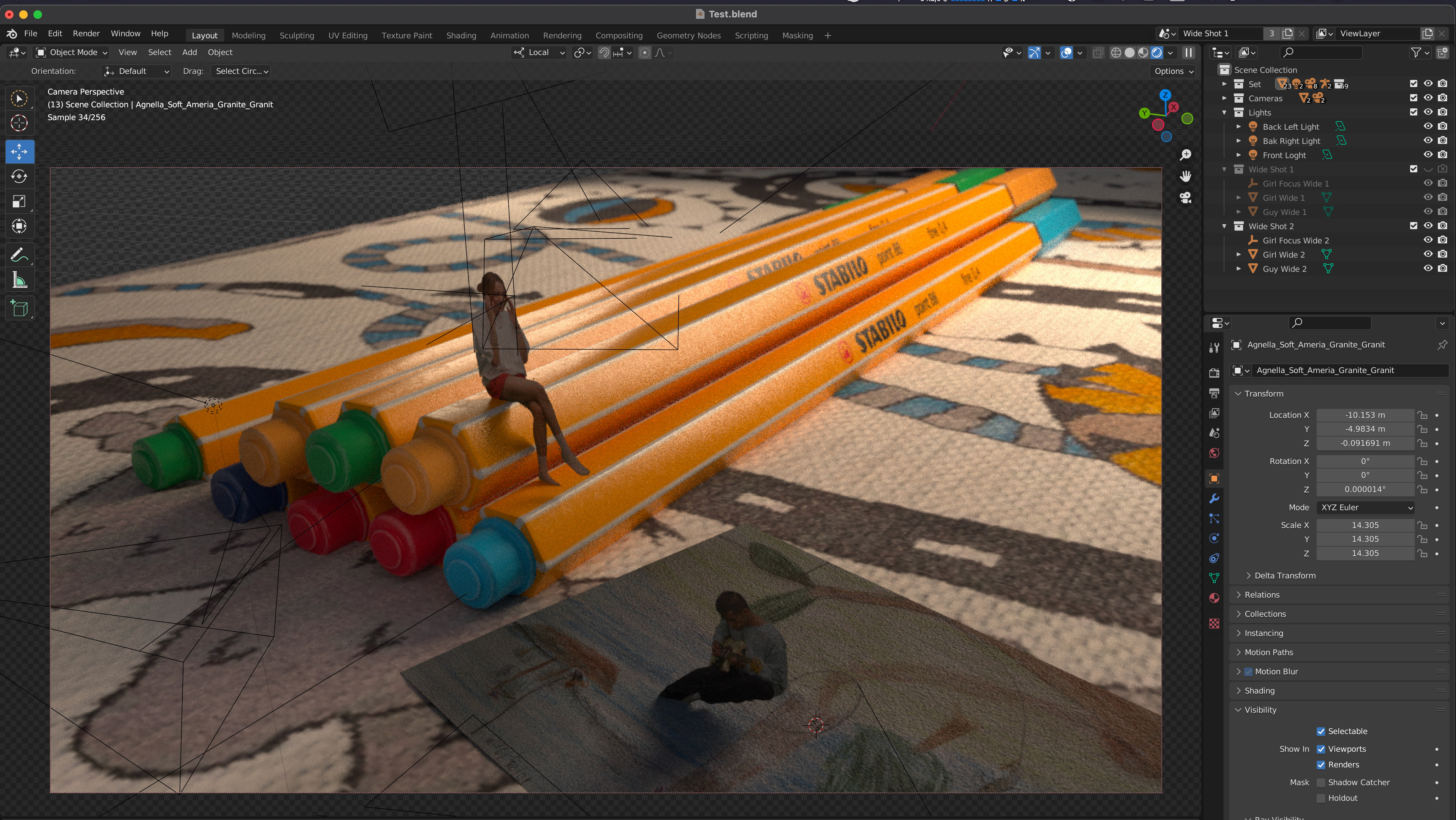Viewport: 1456px width, 820px height.
Task: Choose the Scale tool
Action: [x=19, y=201]
